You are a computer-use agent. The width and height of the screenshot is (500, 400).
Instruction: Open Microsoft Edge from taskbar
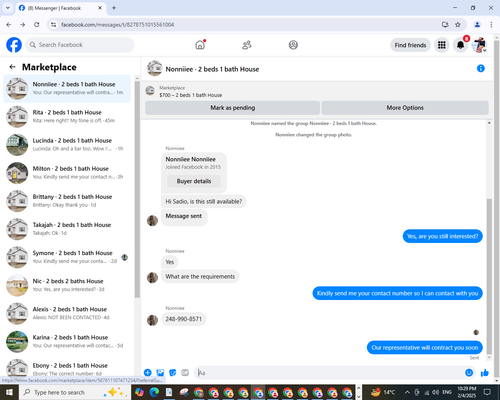154,392
